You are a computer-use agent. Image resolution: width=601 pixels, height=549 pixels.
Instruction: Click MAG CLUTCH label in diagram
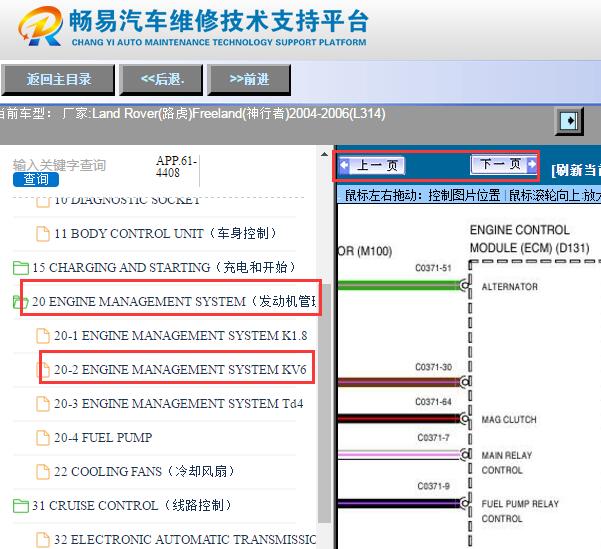[509, 419]
